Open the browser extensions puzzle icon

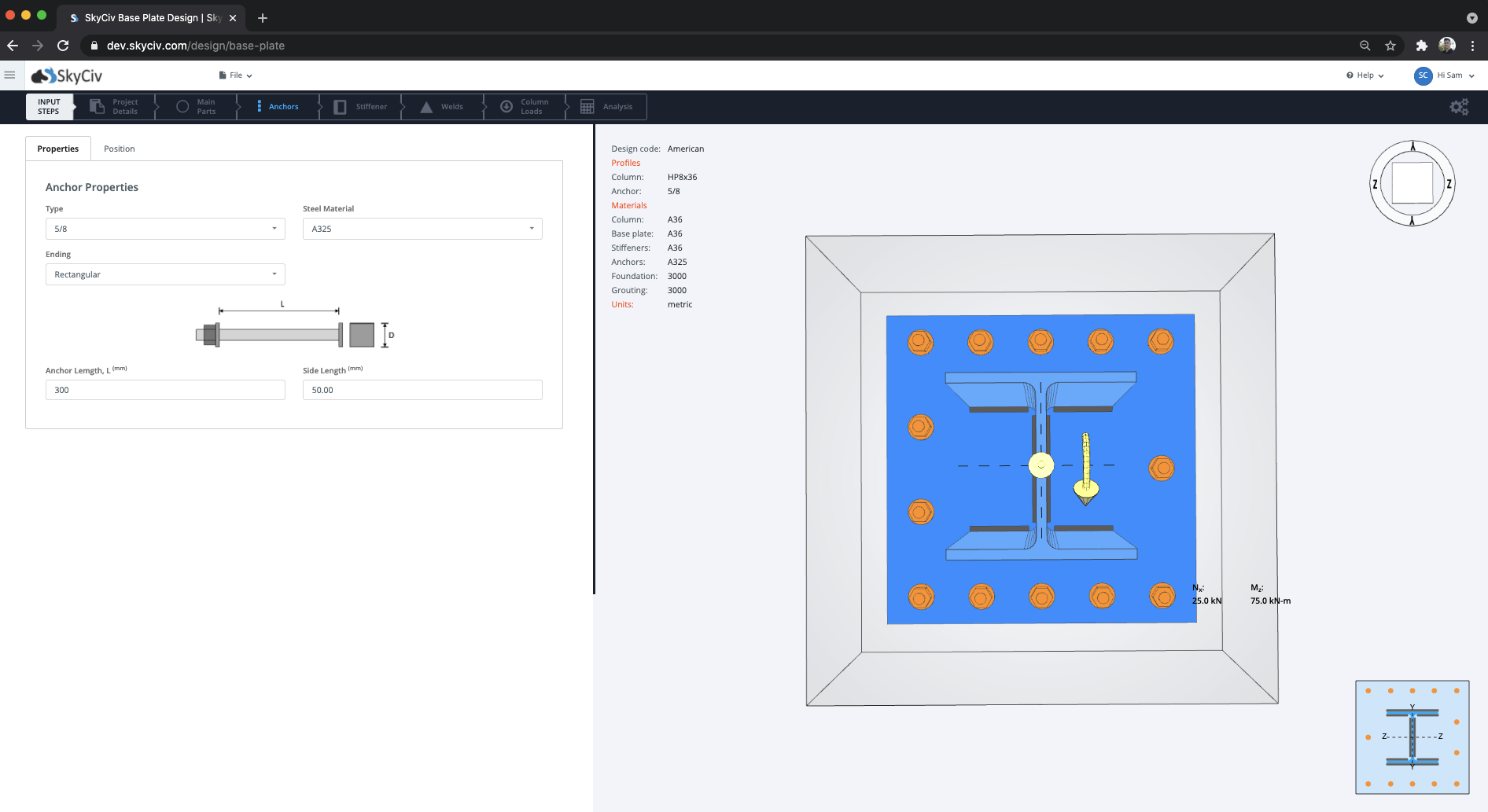pos(1421,45)
